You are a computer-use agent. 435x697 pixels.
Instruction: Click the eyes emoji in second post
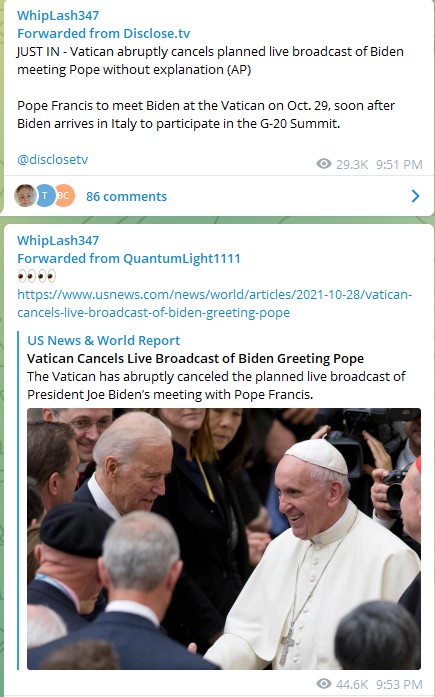[37, 276]
